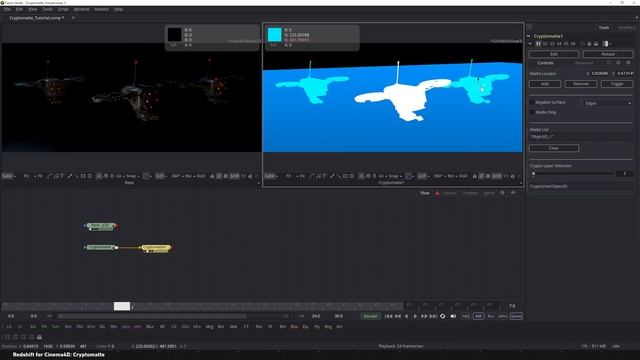Viewport: 640px width, 360px height.
Task: Open the Edit menu
Action: (x=19, y=9)
